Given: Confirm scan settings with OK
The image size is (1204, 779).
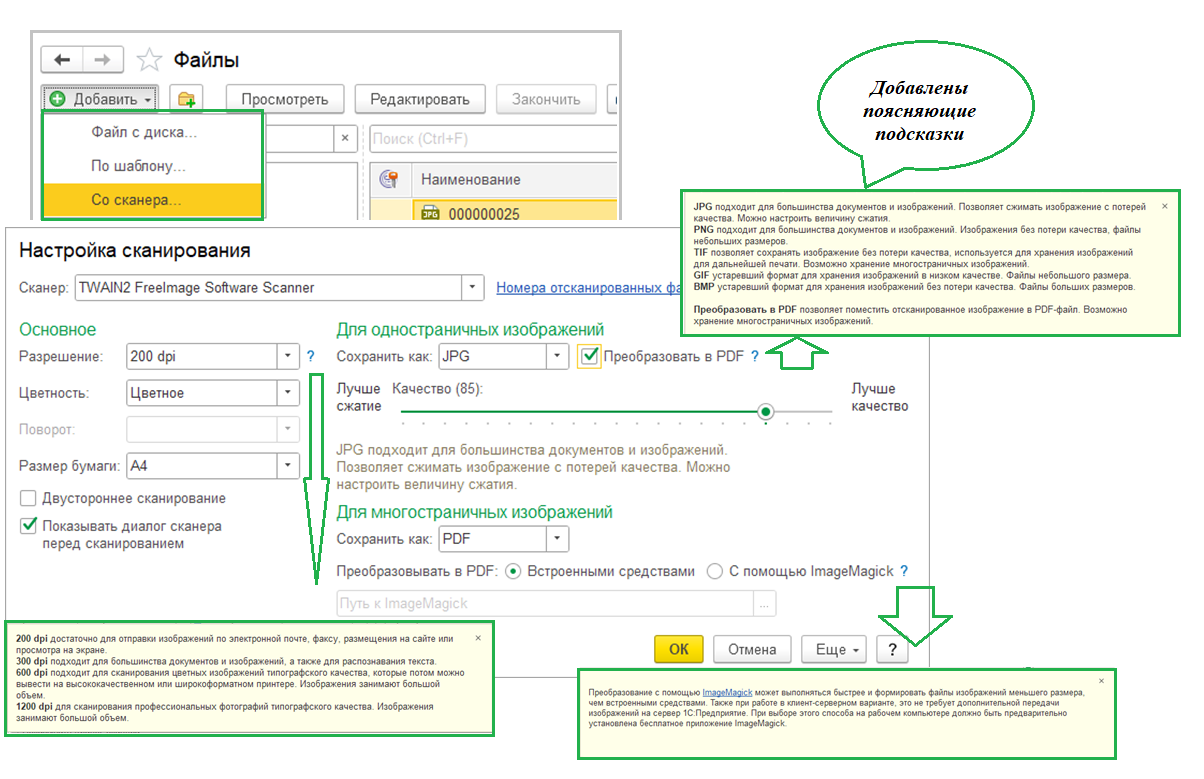Looking at the screenshot, I should tap(679, 649).
